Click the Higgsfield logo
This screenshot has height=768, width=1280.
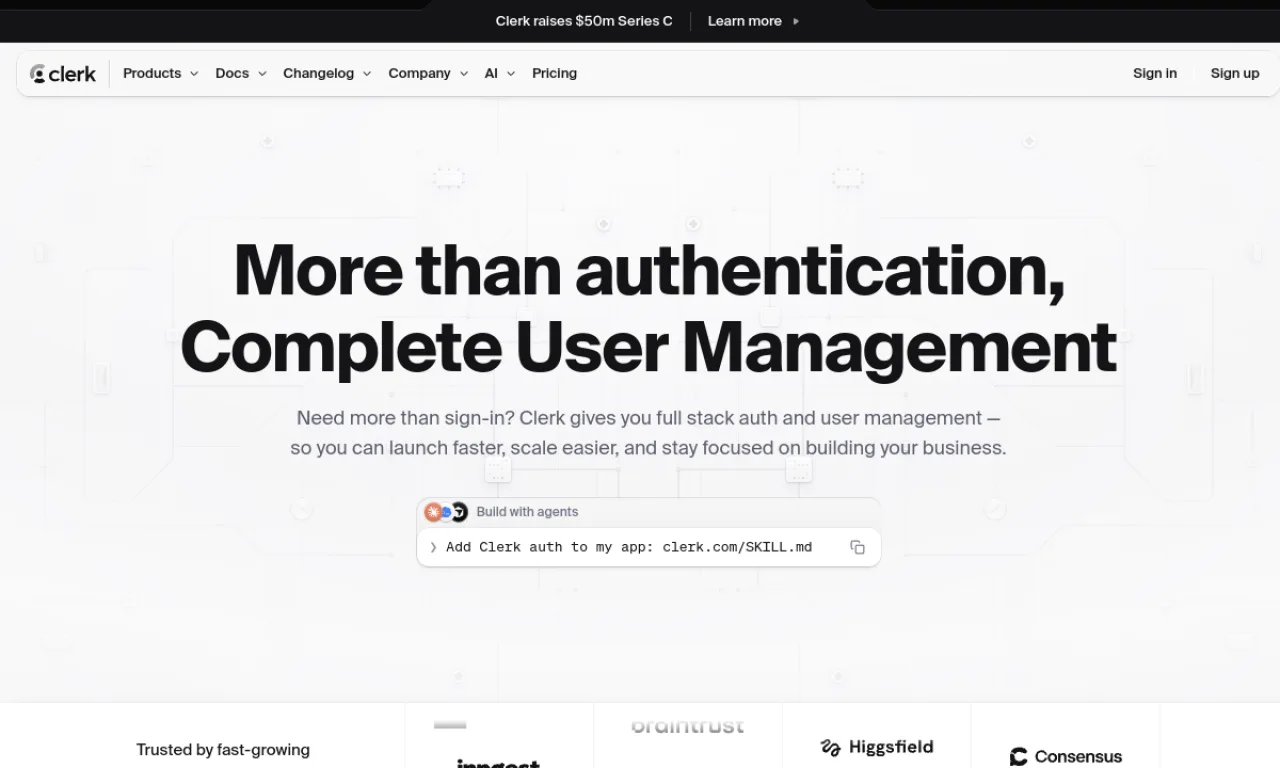[x=877, y=747]
